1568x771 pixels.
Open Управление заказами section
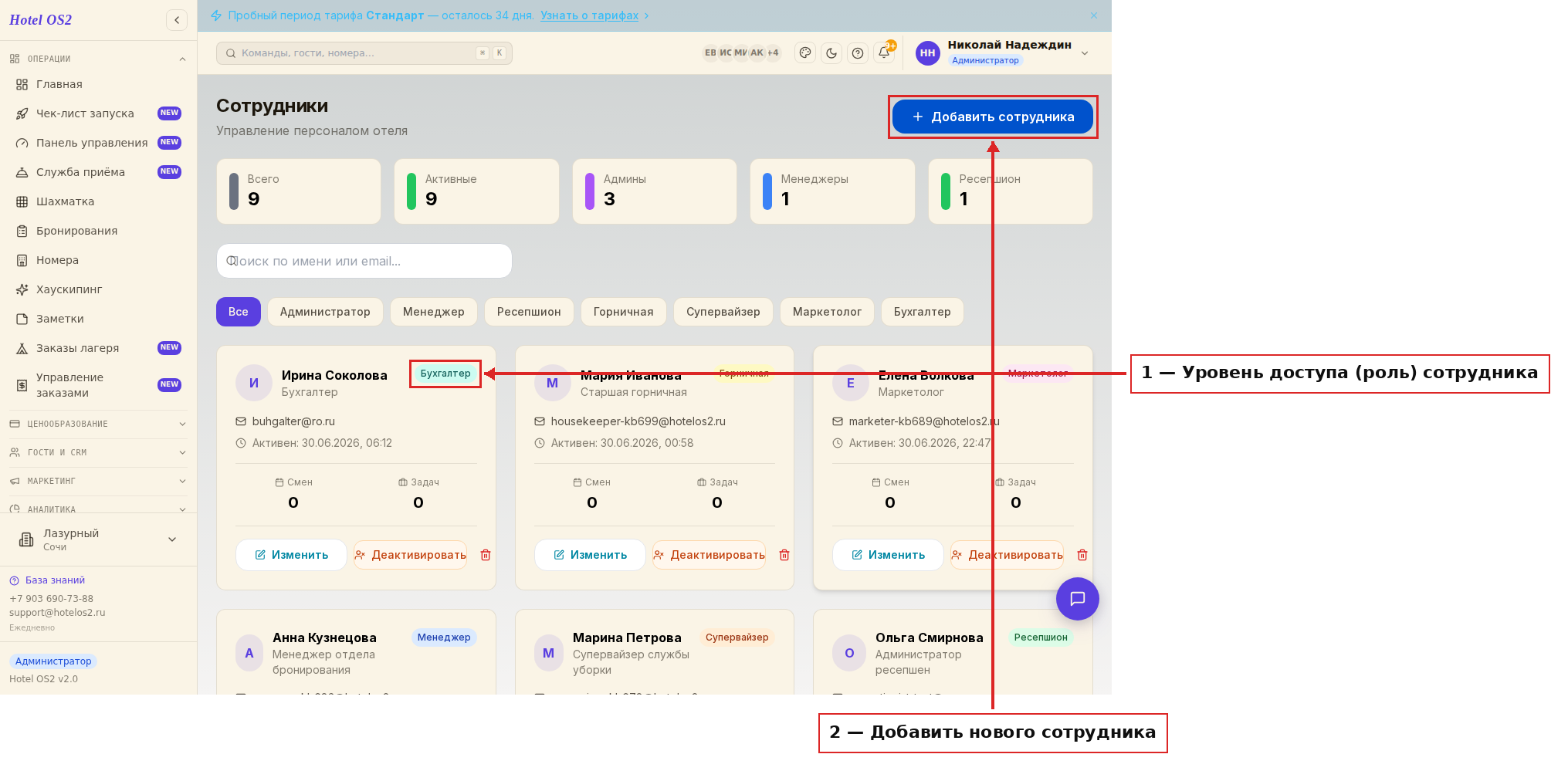[99, 385]
